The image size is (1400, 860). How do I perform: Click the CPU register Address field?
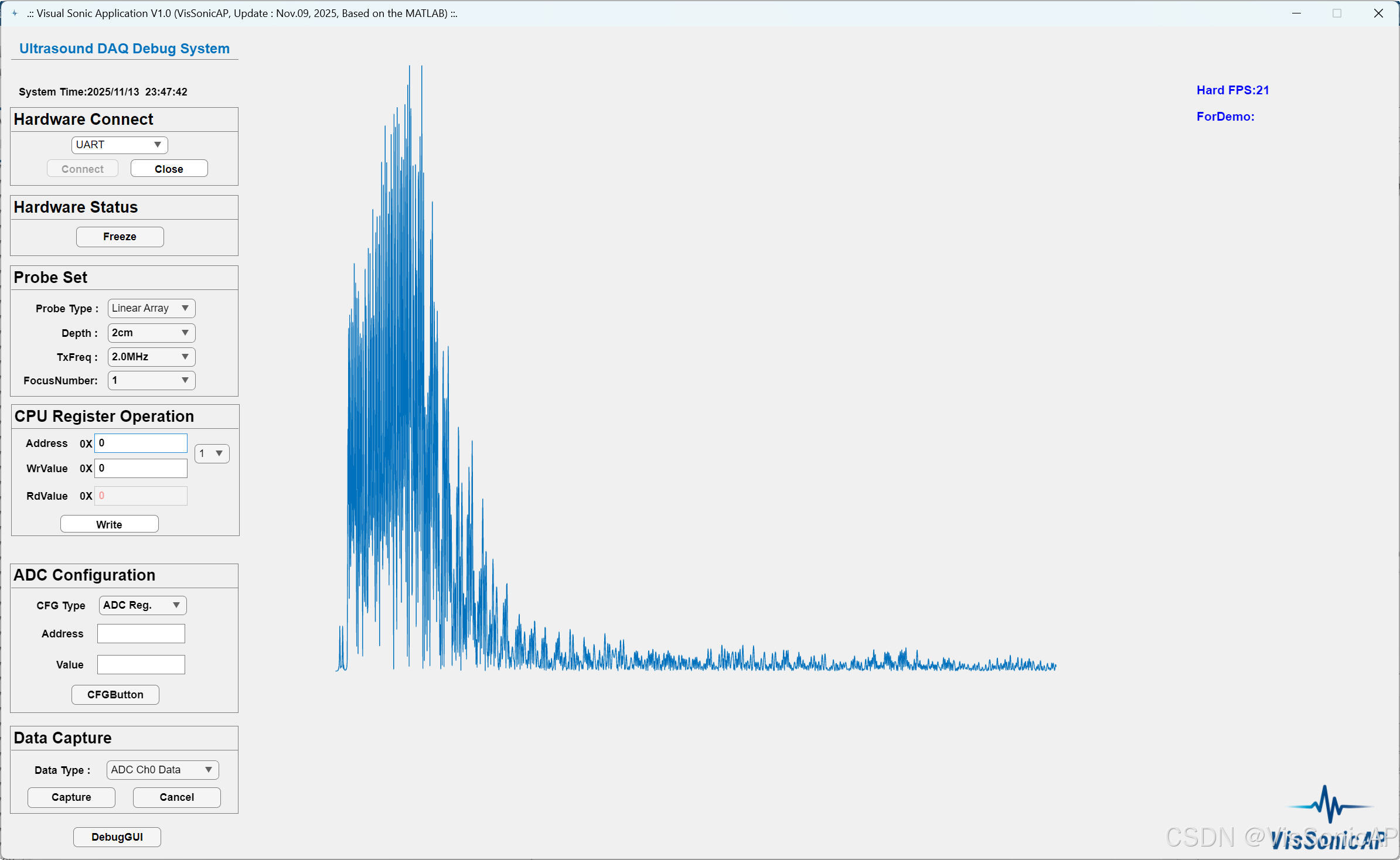tap(141, 443)
